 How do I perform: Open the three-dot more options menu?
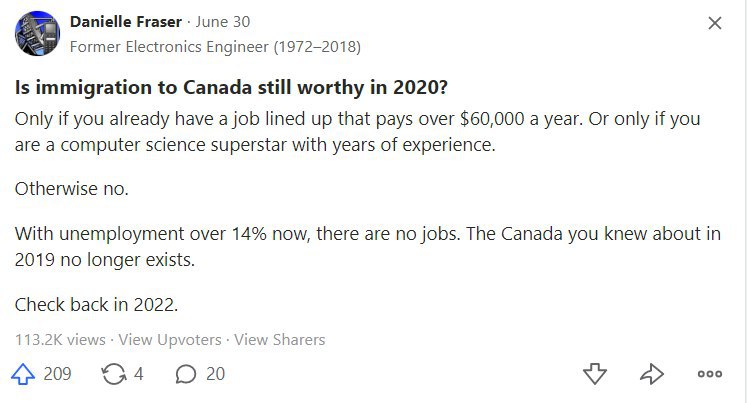(x=710, y=374)
